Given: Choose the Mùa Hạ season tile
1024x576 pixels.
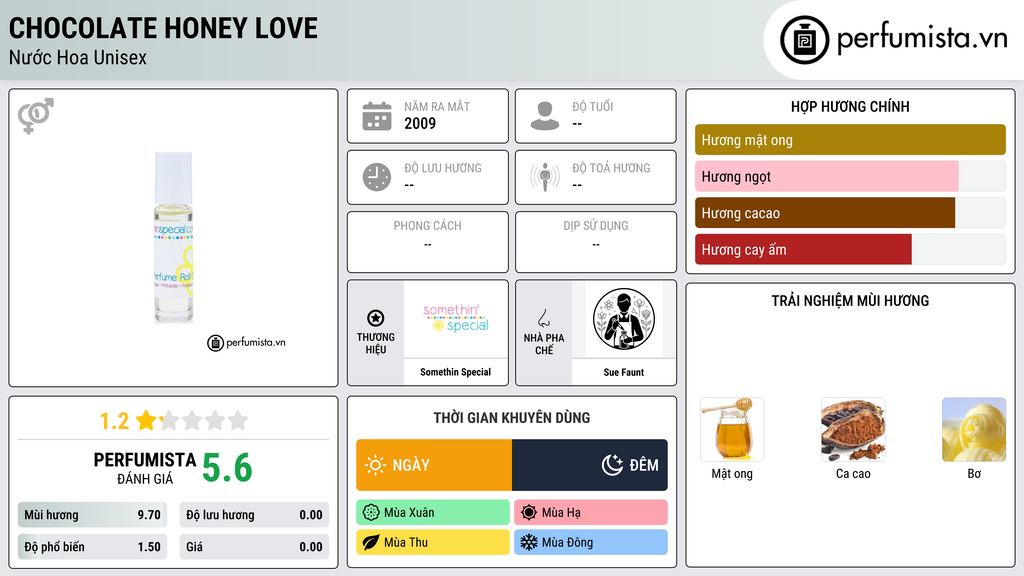Looking at the screenshot, I should (591, 513).
